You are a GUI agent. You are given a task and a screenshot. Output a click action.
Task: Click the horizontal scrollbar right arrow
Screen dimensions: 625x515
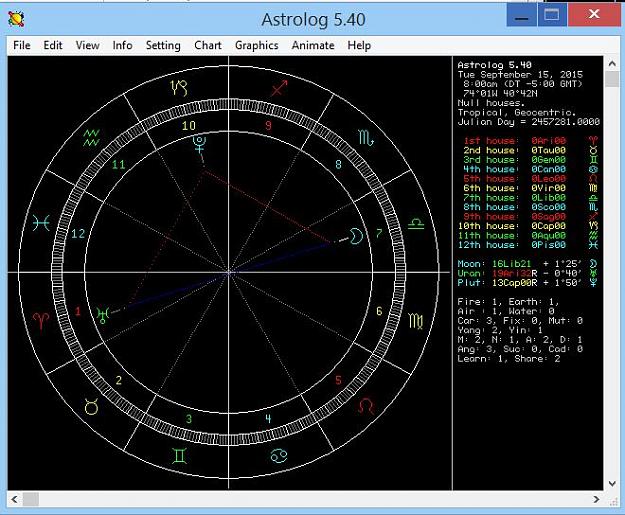pyautogui.click(x=596, y=499)
